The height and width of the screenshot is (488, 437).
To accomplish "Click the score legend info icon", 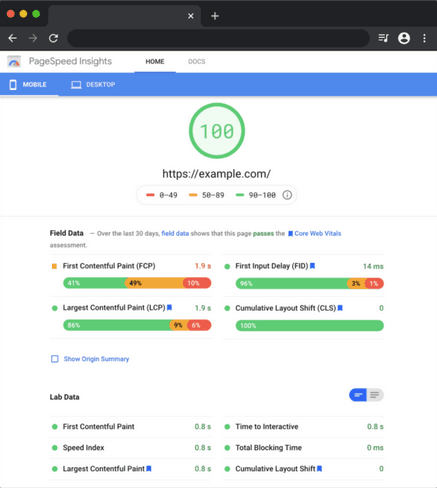I will tap(287, 195).
